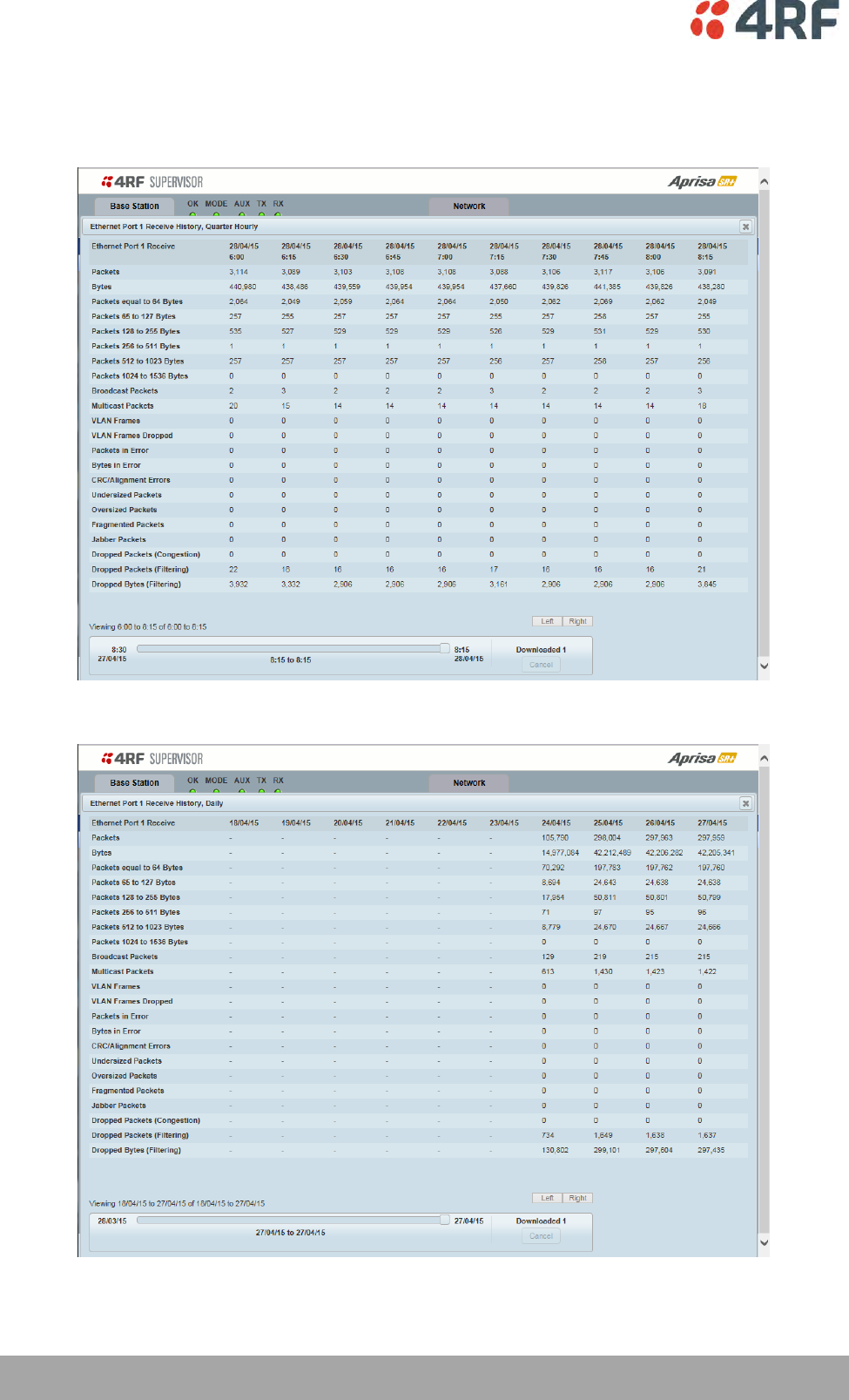849x1400 pixels.
Task: Open Network tab in lower window
Action: coord(469,783)
